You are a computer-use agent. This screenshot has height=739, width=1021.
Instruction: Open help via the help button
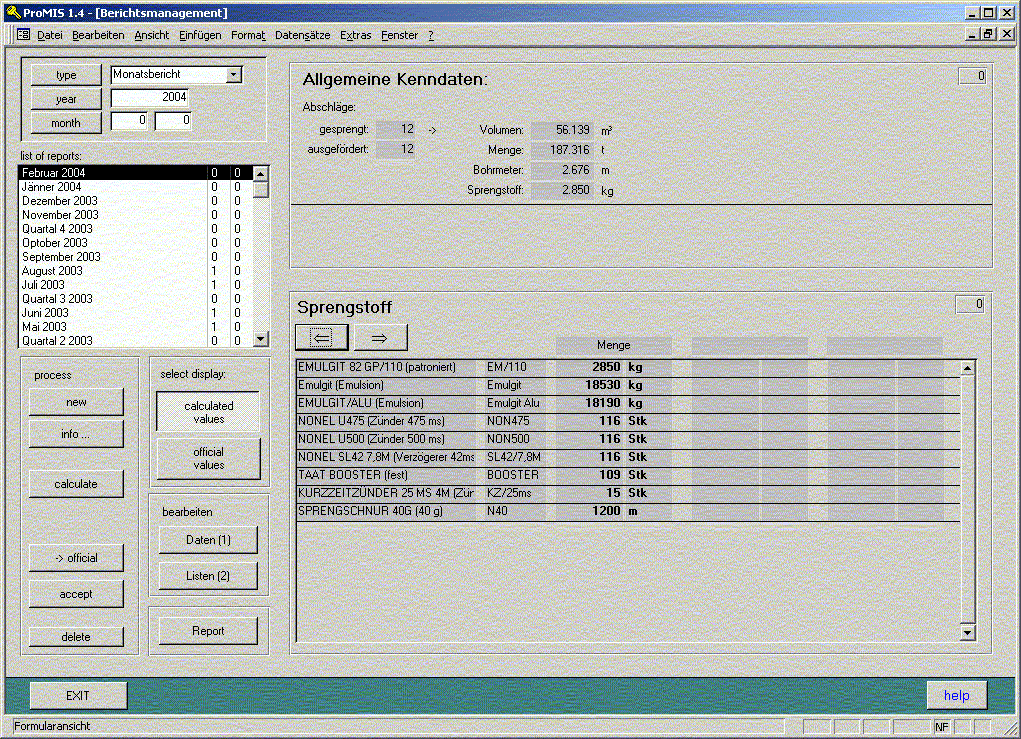(x=956, y=695)
